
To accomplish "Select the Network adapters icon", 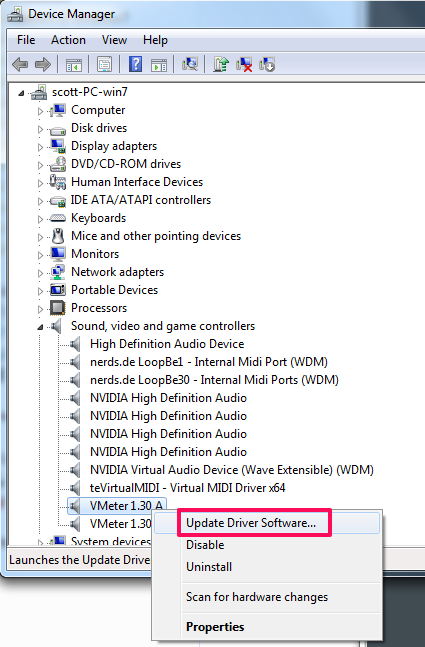I will pyautogui.click(x=57, y=272).
